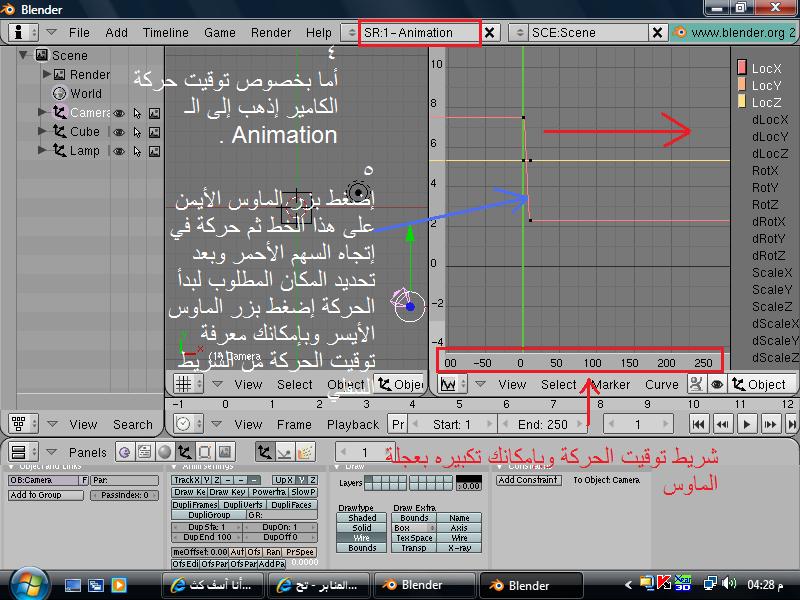The image size is (800, 600).
Task: Click the icon left of the eye in the IPO header
Action: tap(696, 384)
